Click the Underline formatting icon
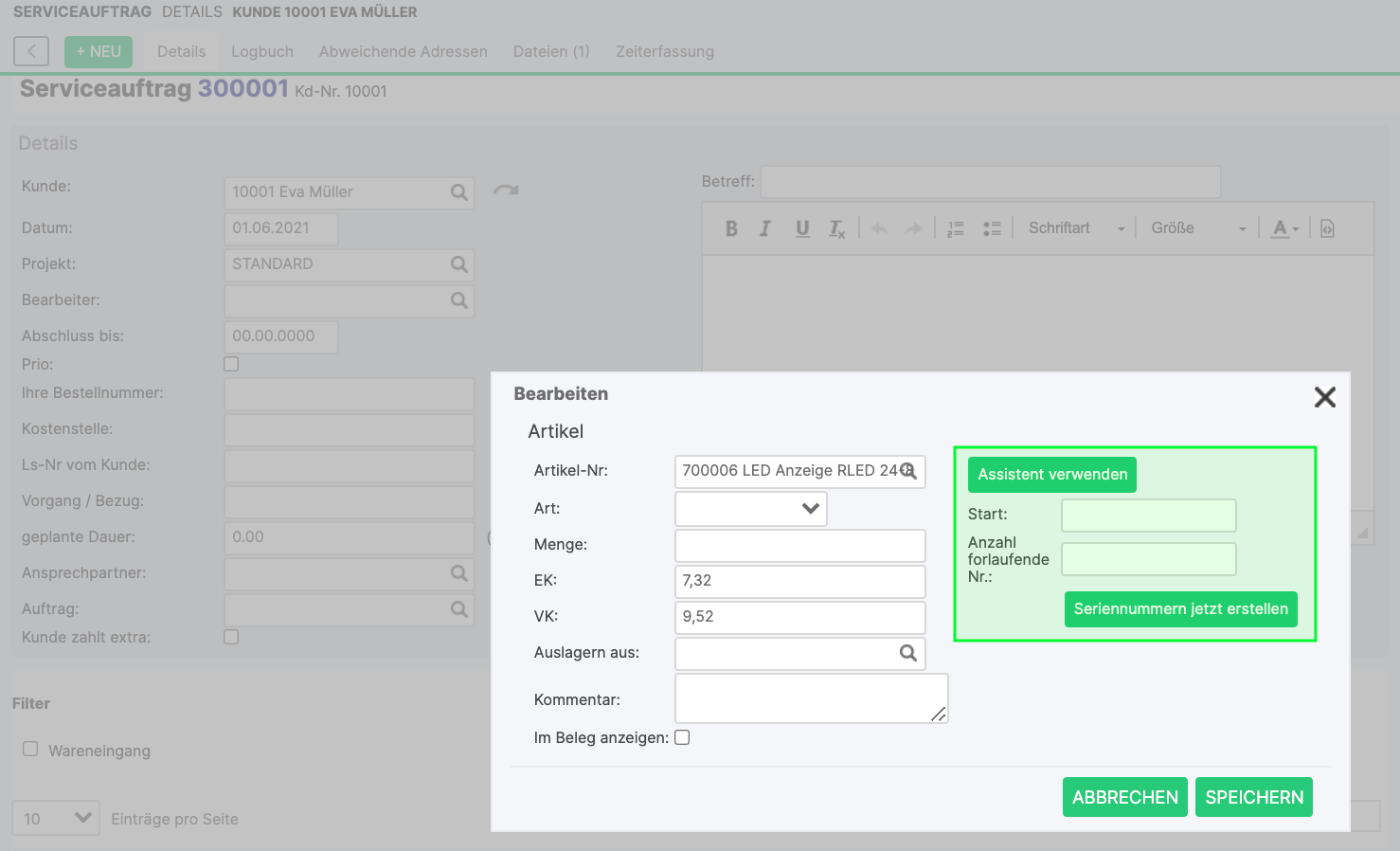The width and height of the screenshot is (1400, 851). pos(802,228)
